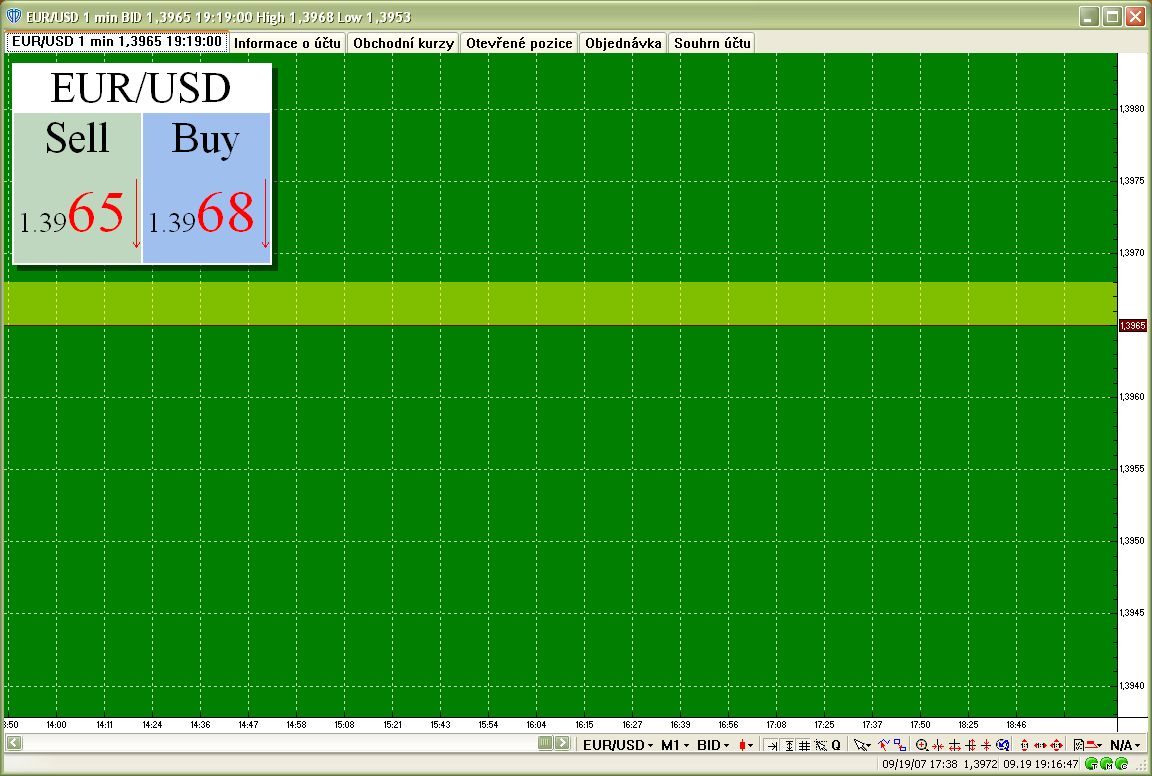Toggle the chart grid icon
Screen dimensions: 1152x776
[804, 745]
